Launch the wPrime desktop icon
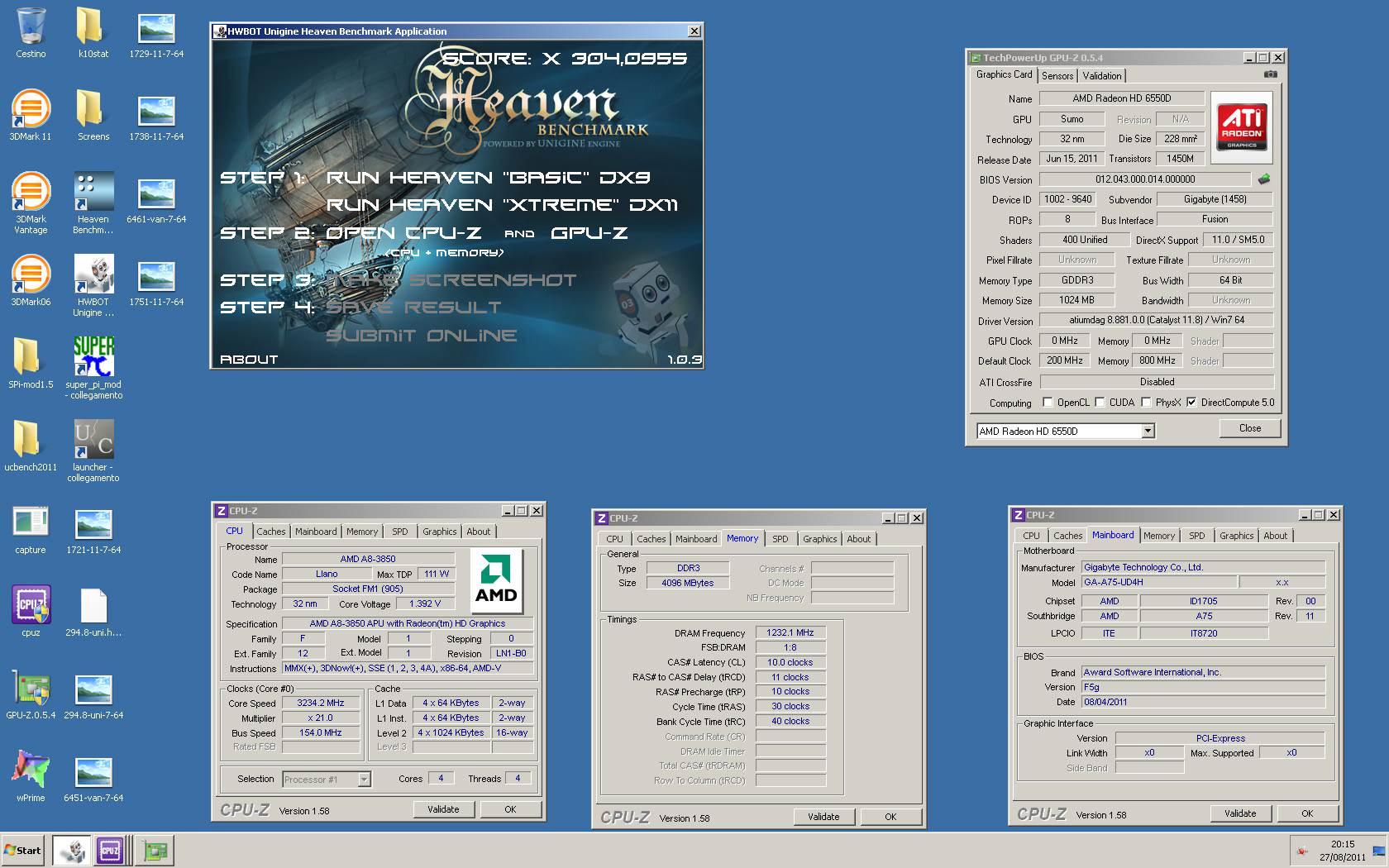1389x868 pixels. pyautogui.click(x=31, y=777)
